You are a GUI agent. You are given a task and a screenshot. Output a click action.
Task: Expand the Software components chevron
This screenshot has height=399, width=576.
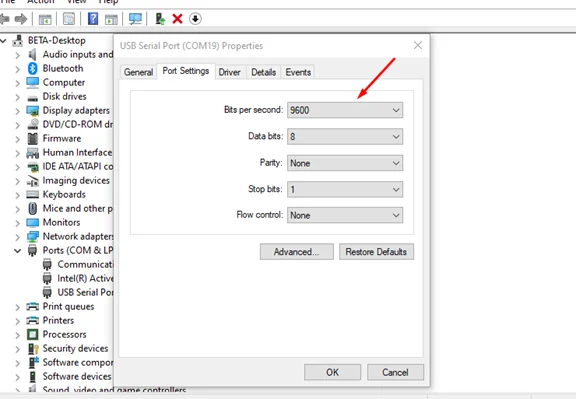18,363
